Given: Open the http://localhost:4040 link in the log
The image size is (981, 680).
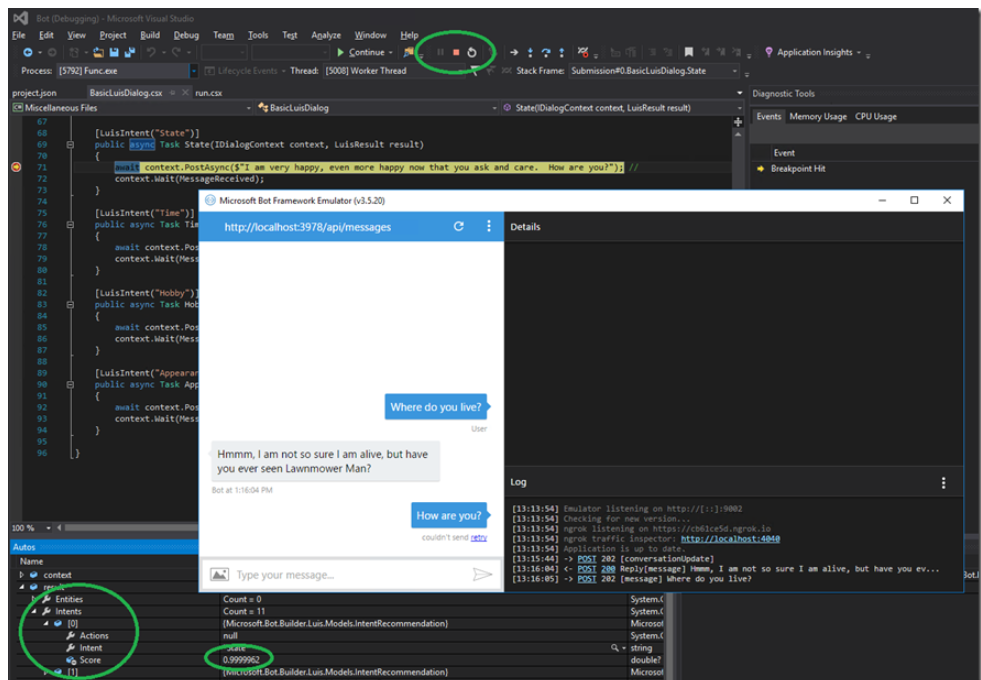Looking at the screenshot, I should (730, 539).
